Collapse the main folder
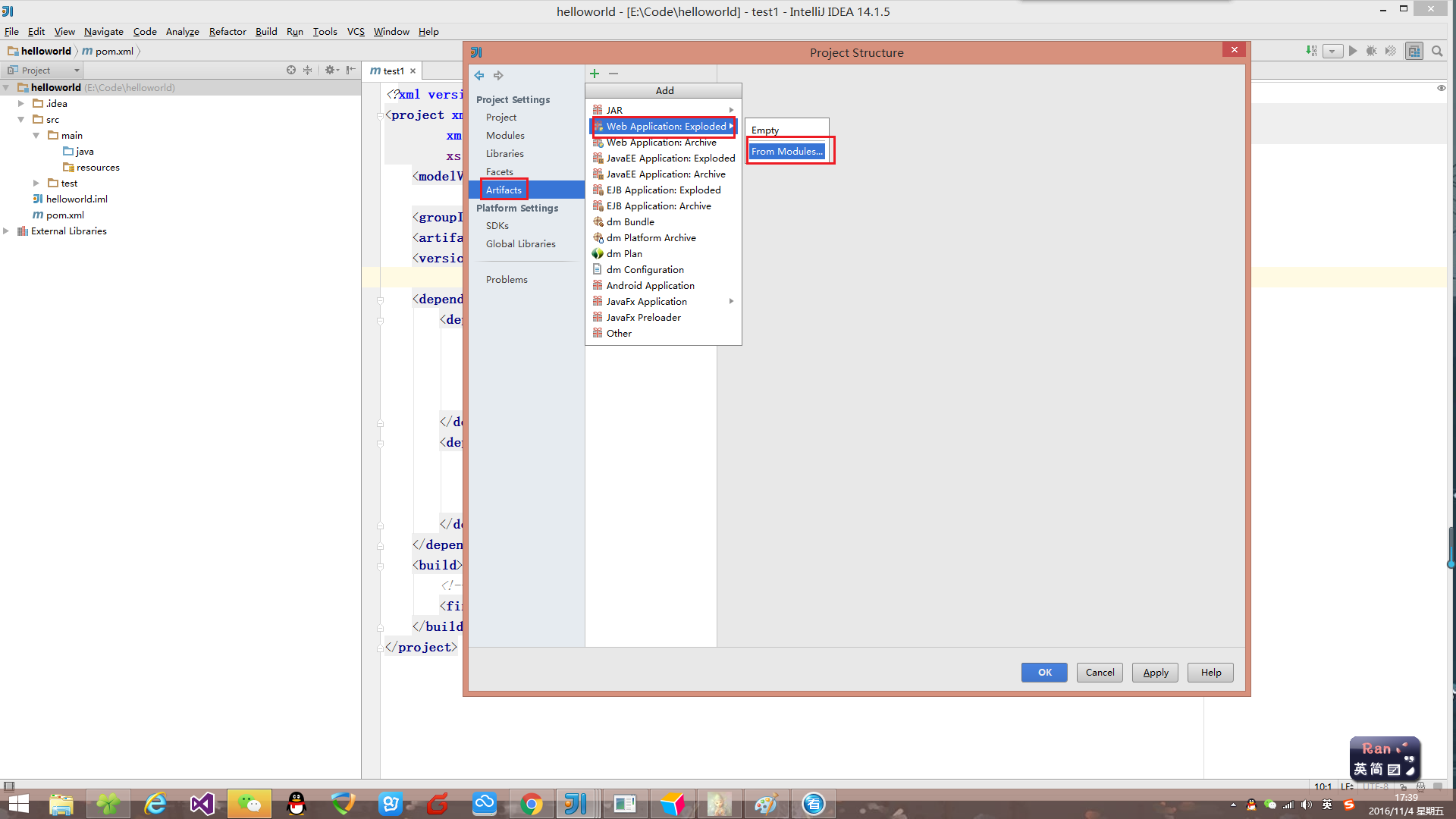1456x819 pixels. click(36, 136)
